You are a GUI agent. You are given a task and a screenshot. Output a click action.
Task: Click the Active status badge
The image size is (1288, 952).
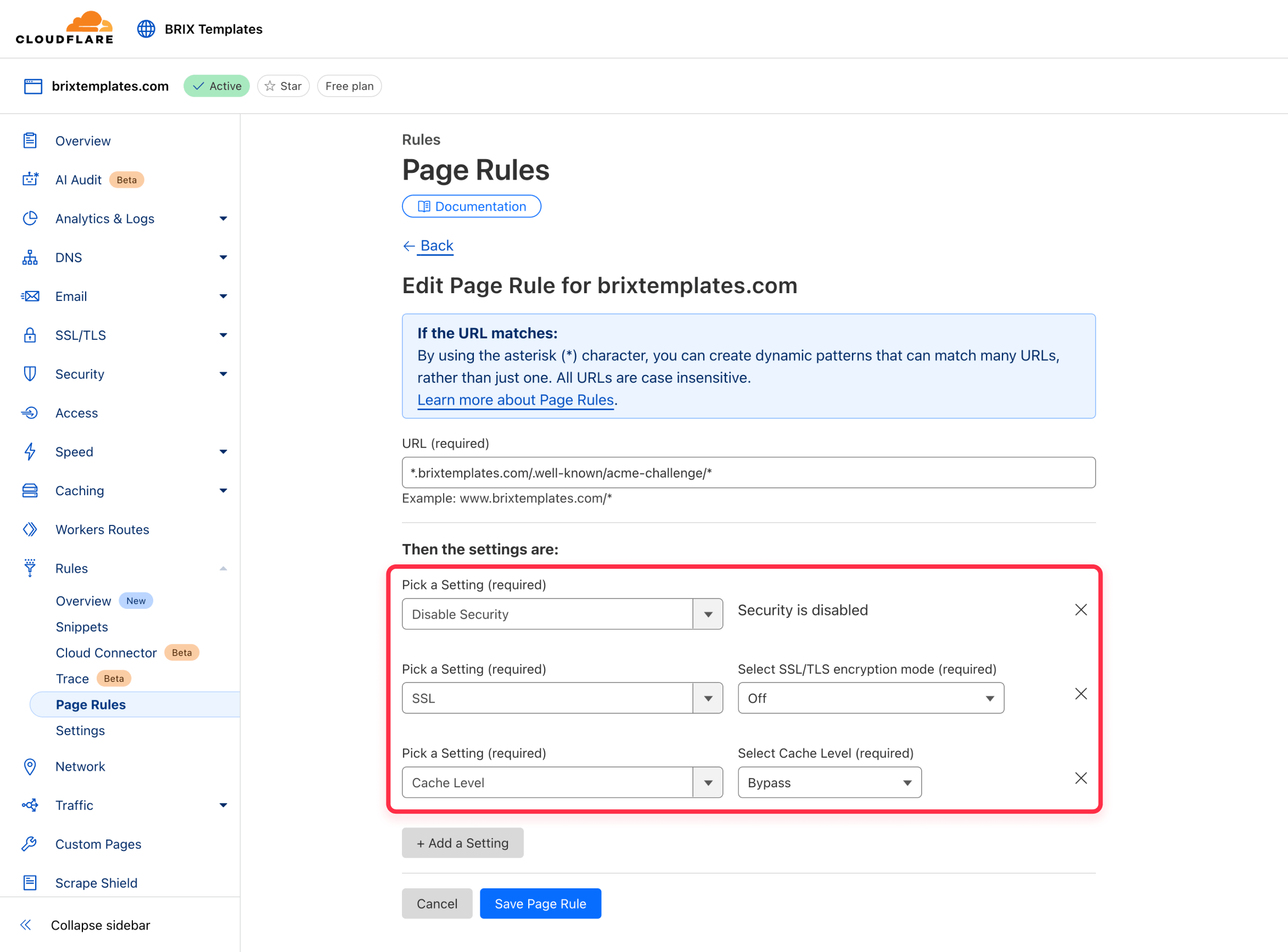coord(217,86)
